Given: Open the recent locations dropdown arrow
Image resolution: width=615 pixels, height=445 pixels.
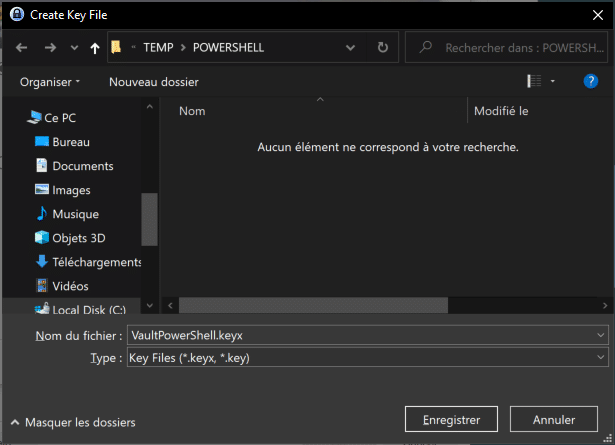Looking at the screenshot, I should click(74, 47).
